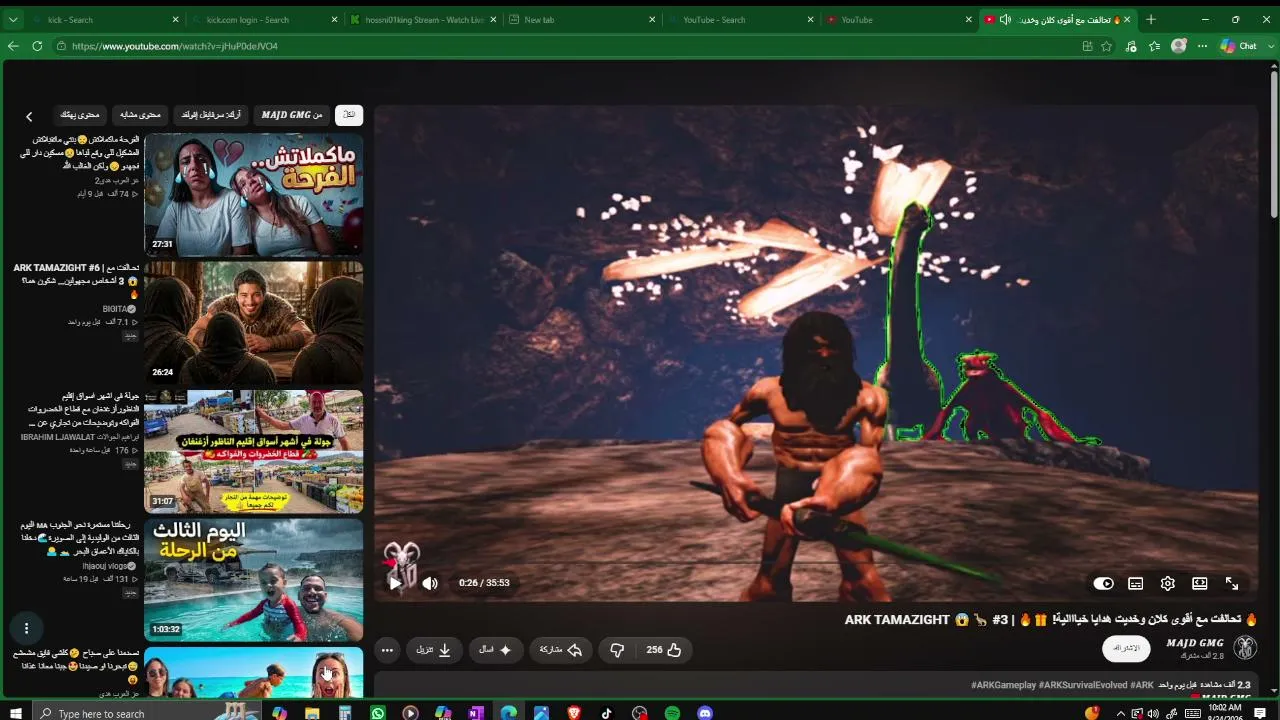Play the paused YouTube video
1280x720 pixels.
pos(396,583)
